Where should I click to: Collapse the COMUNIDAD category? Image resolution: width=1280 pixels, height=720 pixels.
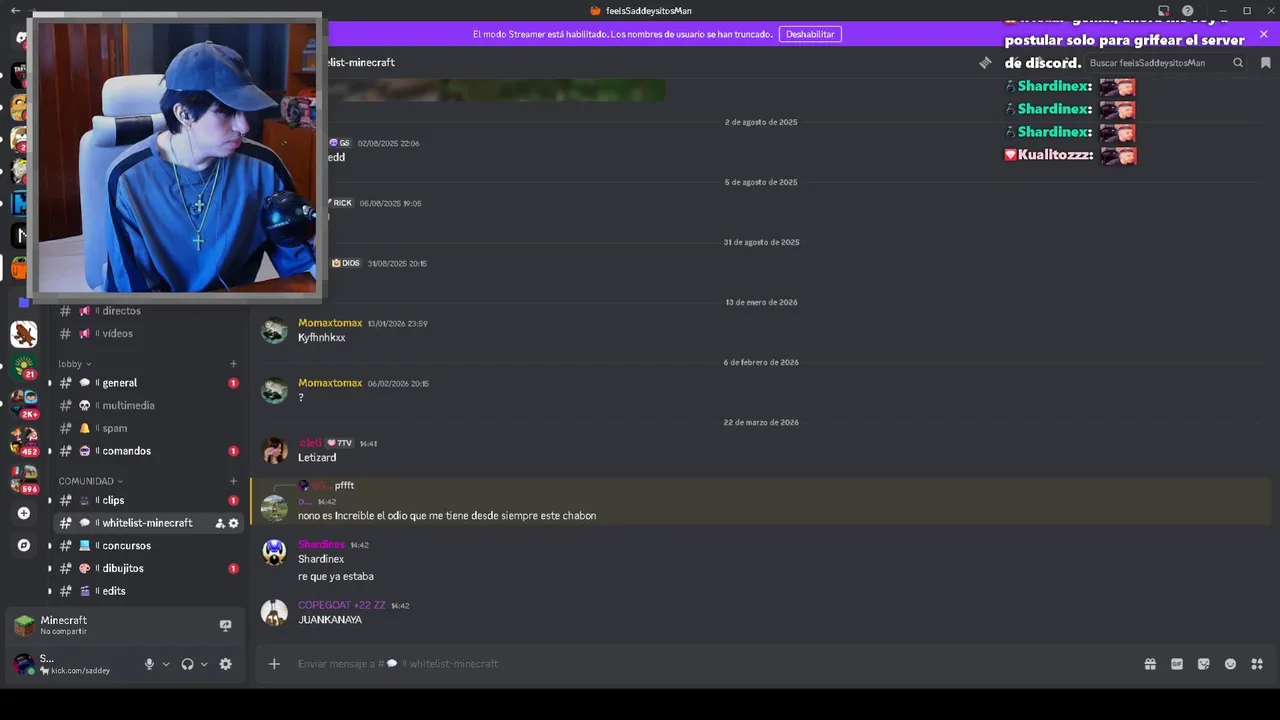pos(91,481)
